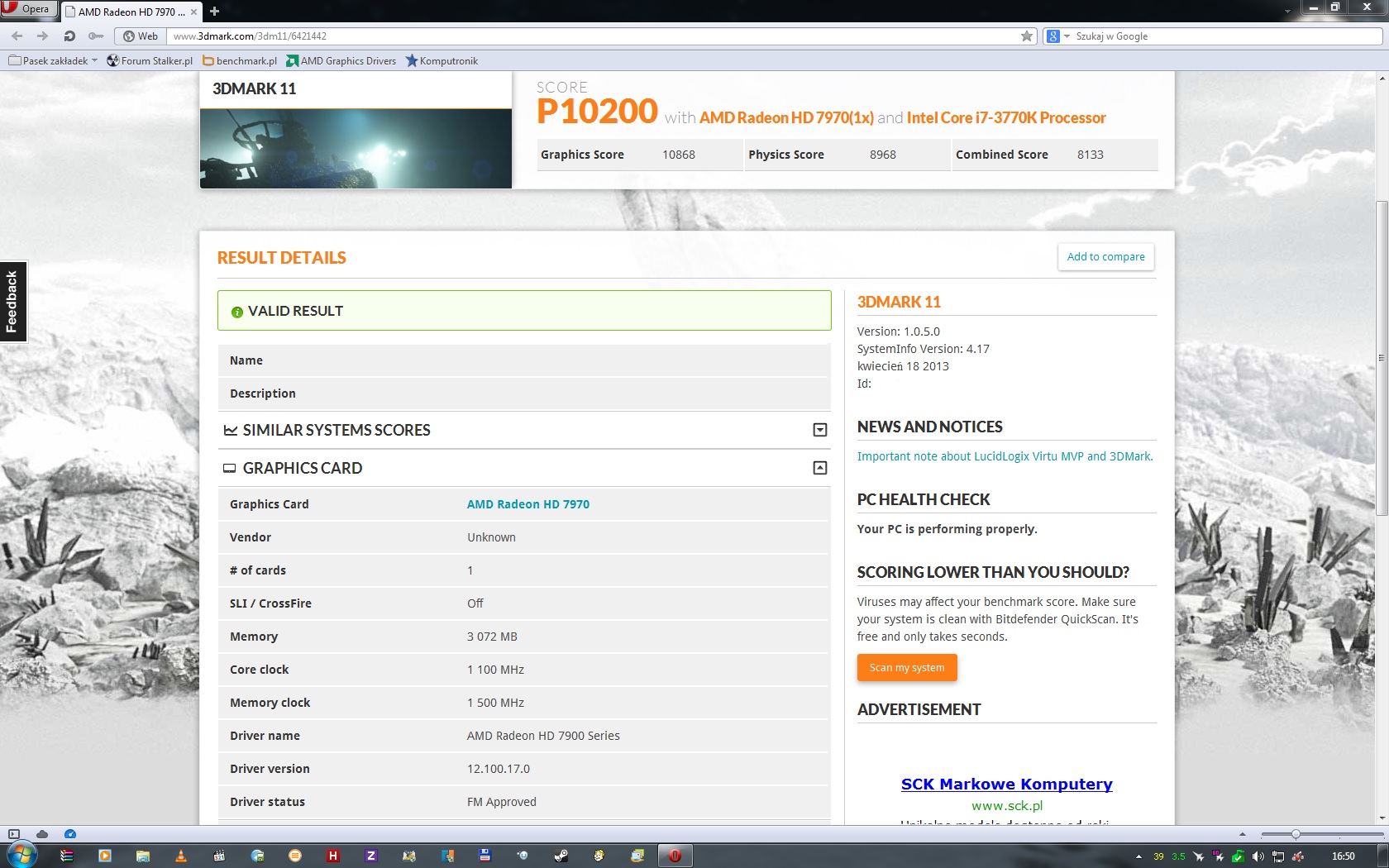Open the www.sck.pl ad URL
Screen dimensions: 1389x868
[x=1007, y=805]
